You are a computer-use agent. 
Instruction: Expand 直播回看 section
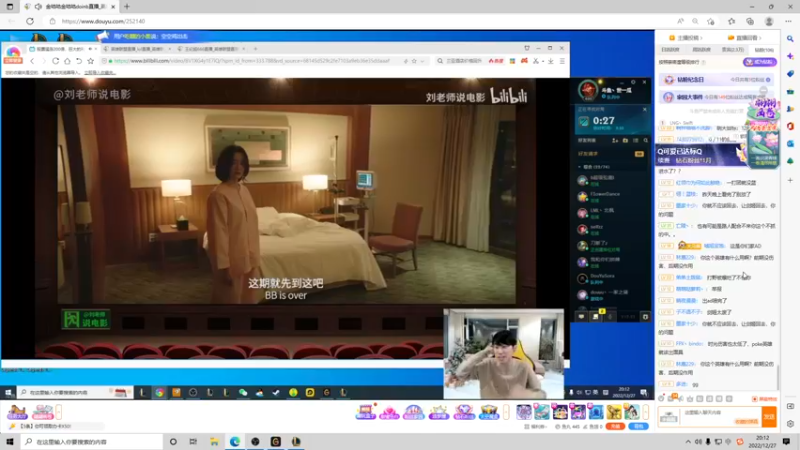pyautogui.click(x=745, y=38)
